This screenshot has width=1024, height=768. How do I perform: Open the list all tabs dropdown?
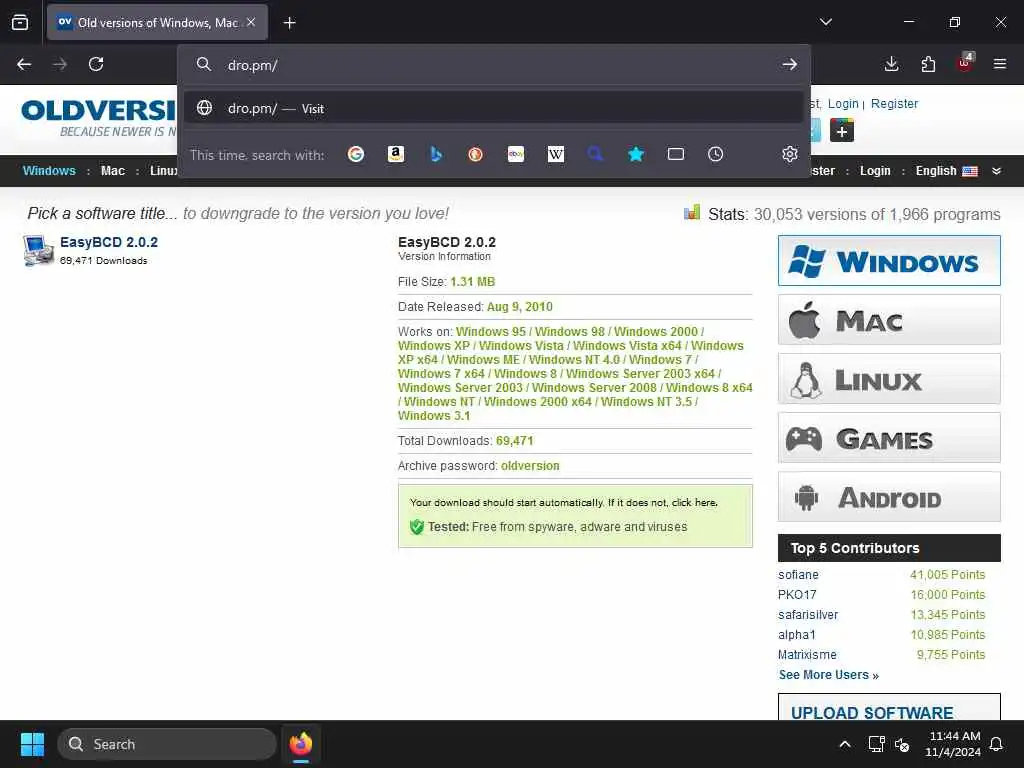tap(826, 22)
